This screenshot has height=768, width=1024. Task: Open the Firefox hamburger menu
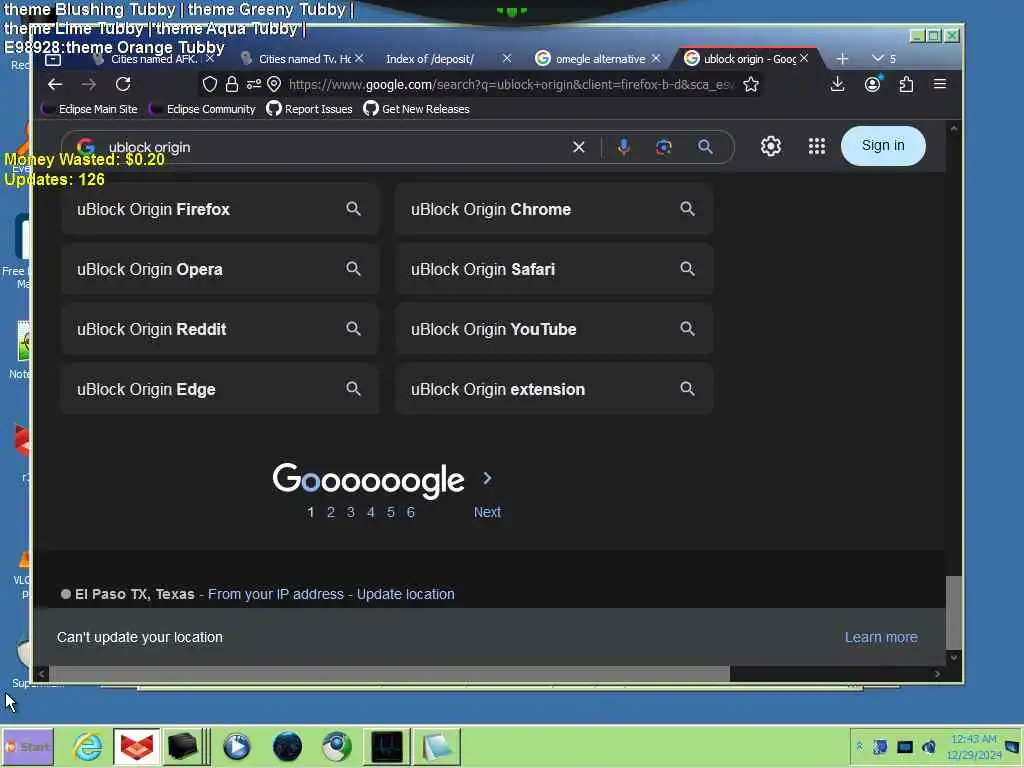(x=940, y=84)
